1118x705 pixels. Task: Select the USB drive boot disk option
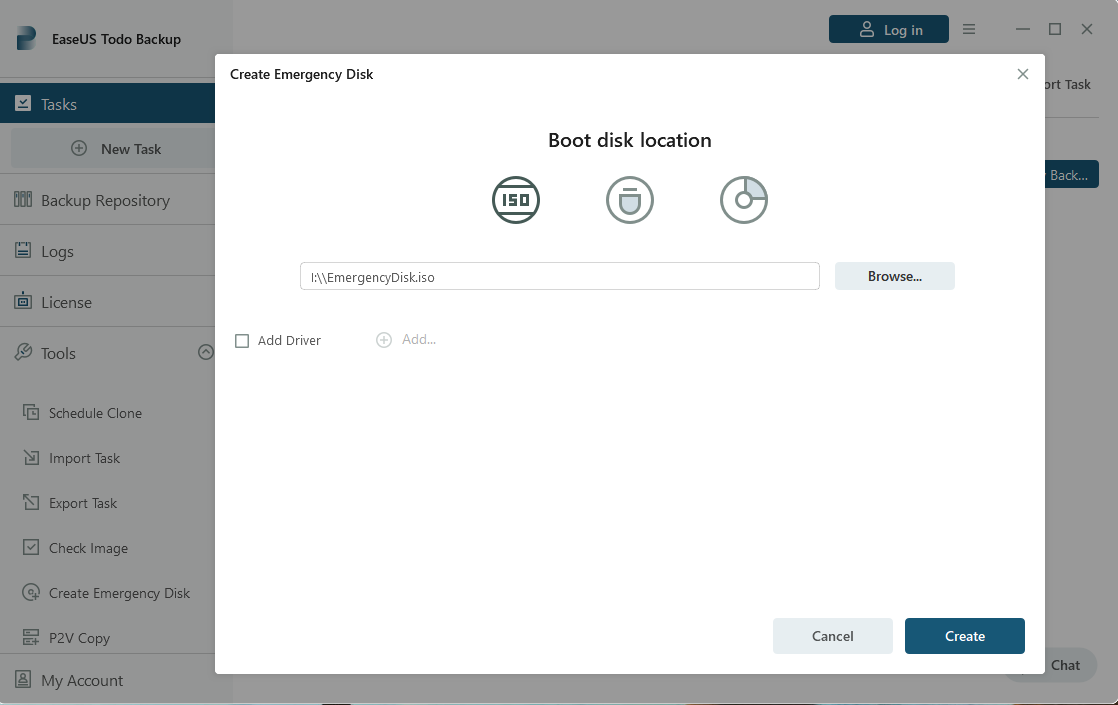630,200
